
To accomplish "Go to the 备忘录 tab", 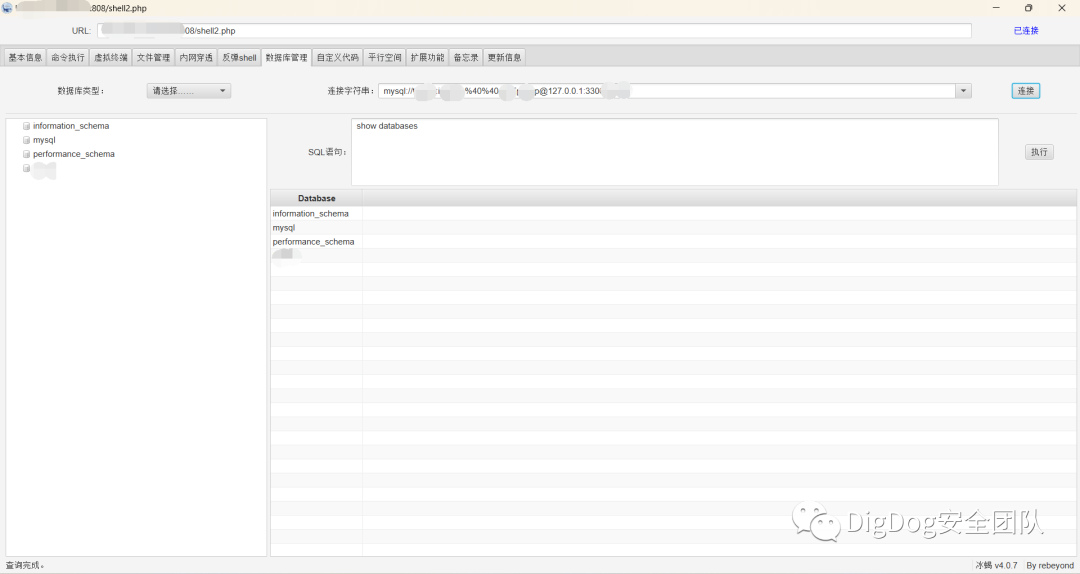I will [466, 57].
